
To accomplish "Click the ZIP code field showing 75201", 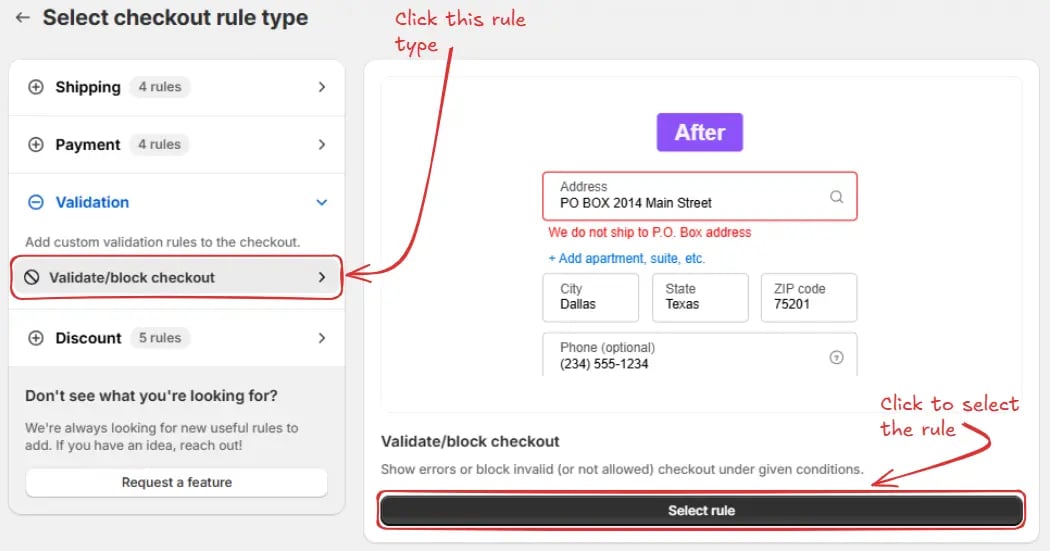I will [x=809, y=297].
